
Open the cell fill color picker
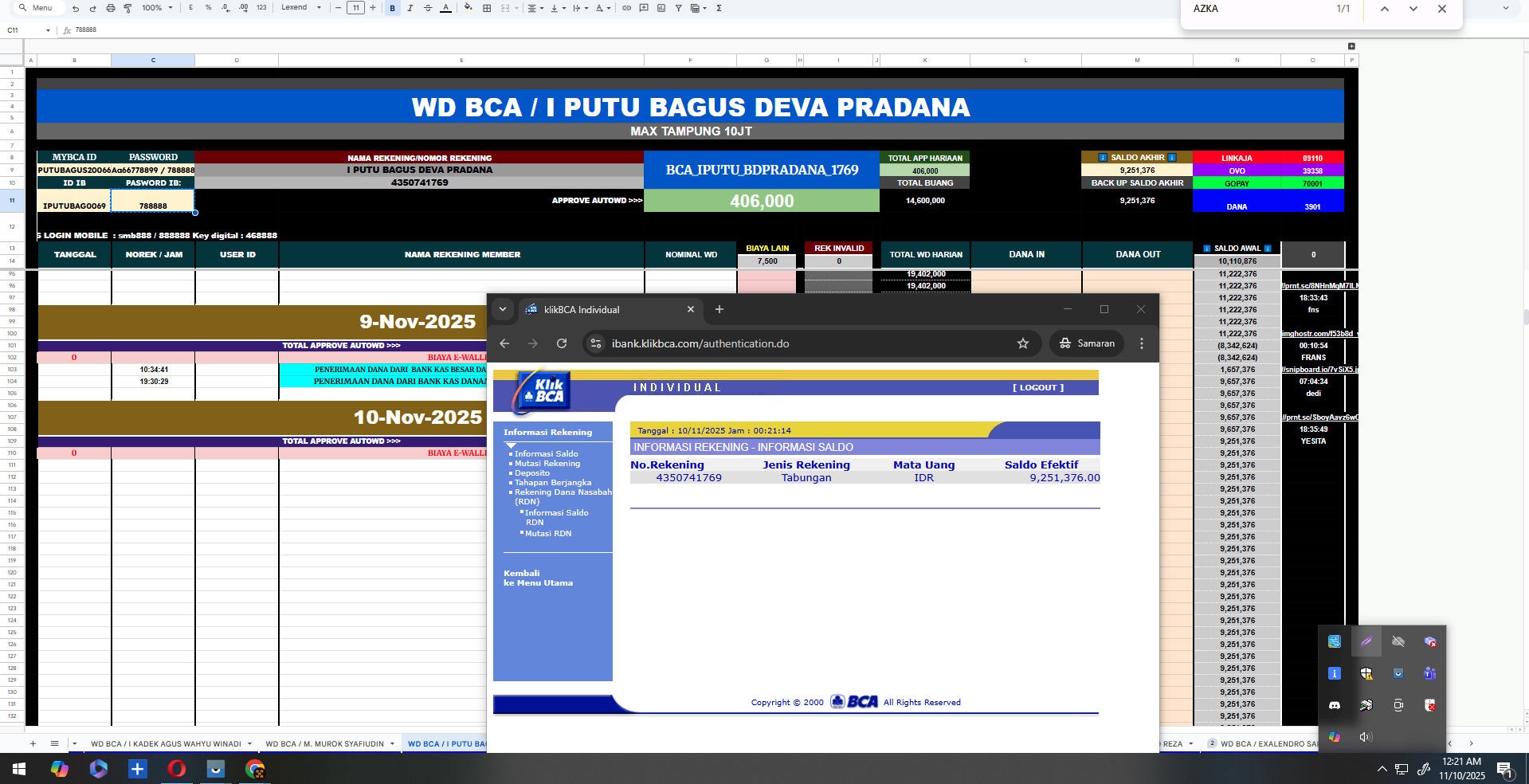point(468,8)
